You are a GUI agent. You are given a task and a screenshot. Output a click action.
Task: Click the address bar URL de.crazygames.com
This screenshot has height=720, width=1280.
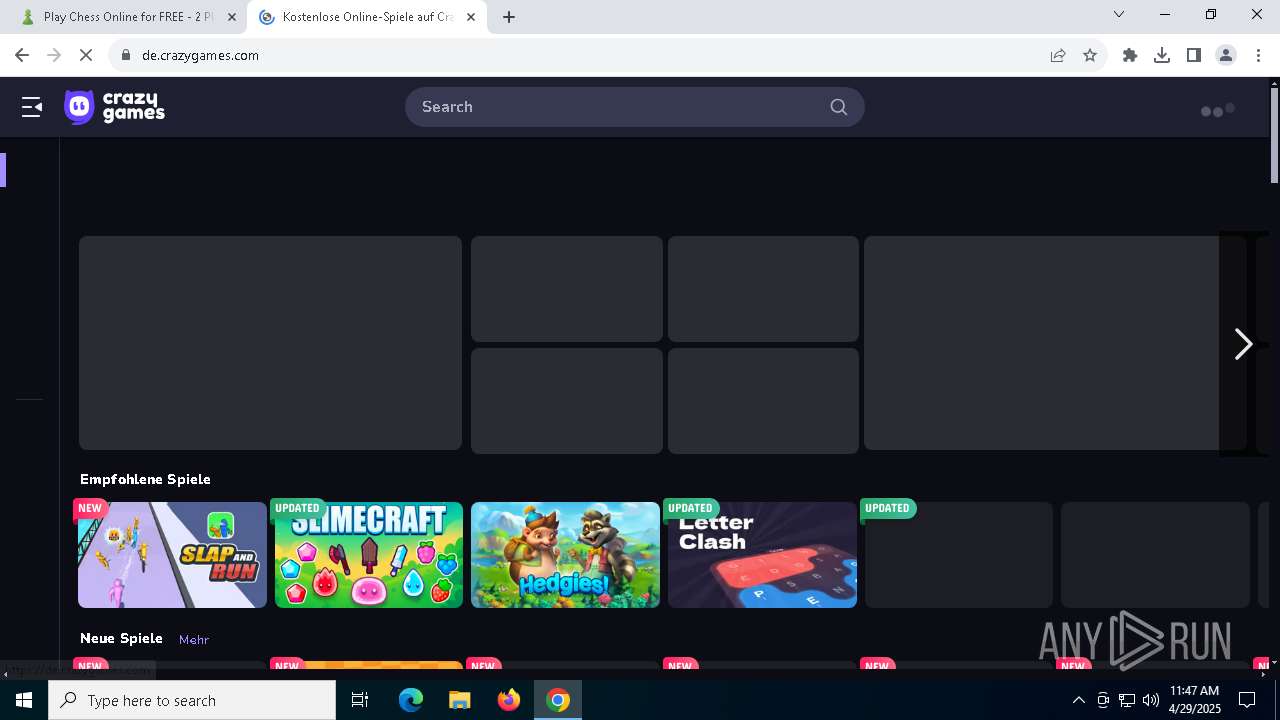coord(200,55)
